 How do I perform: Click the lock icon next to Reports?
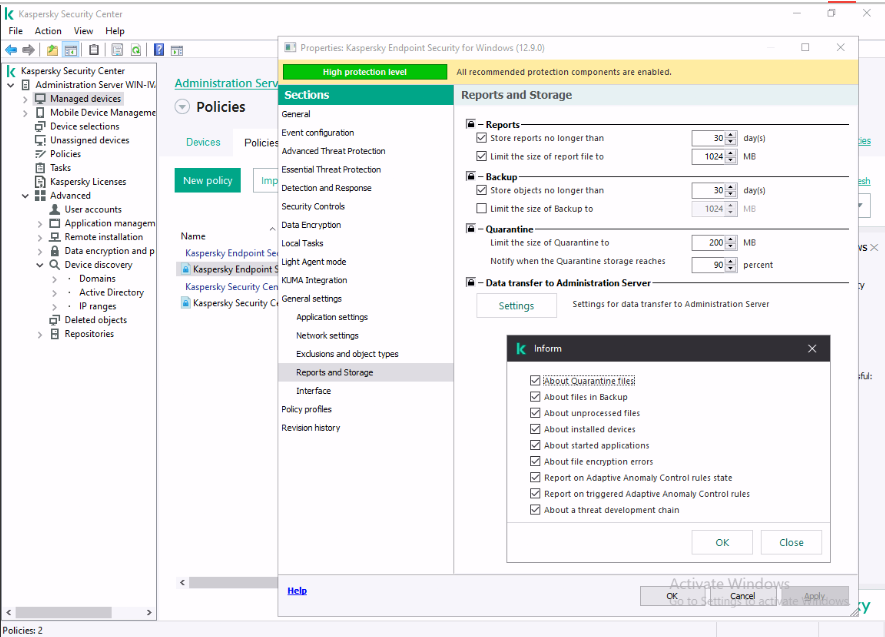click(x=471, y=124)
